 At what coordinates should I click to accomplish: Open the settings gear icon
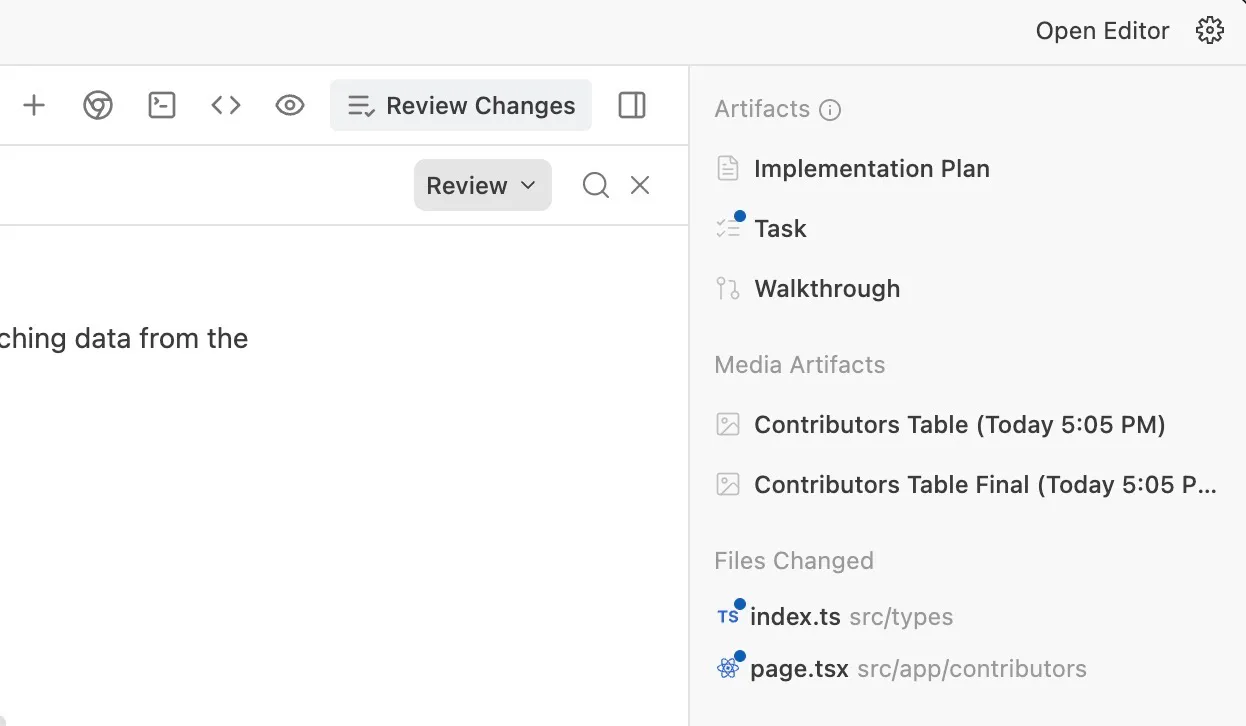(1209, 30)
